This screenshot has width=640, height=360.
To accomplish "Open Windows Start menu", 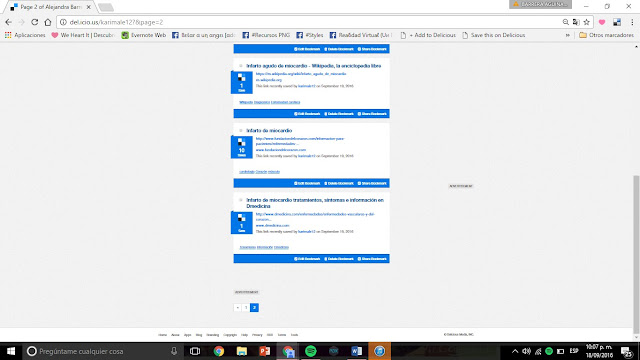I will pos(11,351).
